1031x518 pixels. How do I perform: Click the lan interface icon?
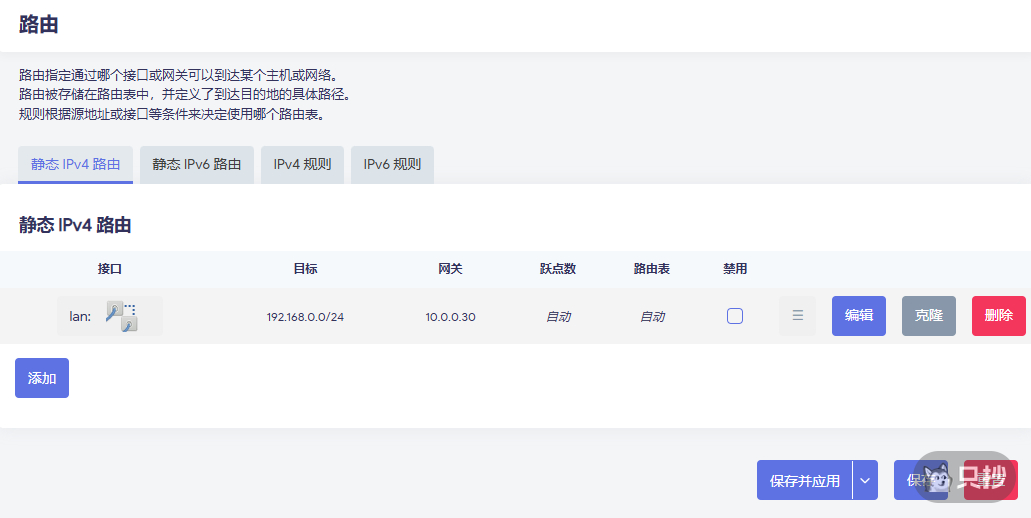pyautogui.click(x=122, y=316)
